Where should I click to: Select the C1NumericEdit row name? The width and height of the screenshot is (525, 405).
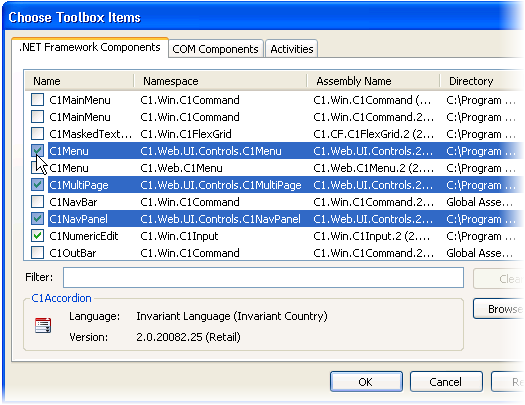click(84, 236)
